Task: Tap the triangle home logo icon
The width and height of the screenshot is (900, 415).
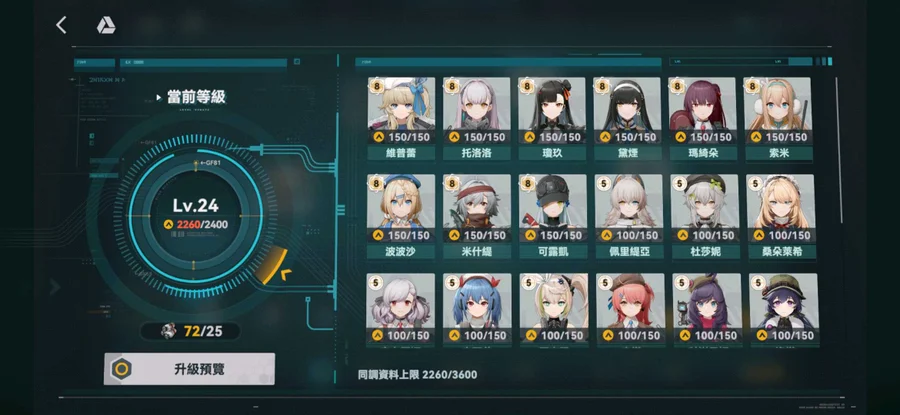Action: [x=106, y=25]
